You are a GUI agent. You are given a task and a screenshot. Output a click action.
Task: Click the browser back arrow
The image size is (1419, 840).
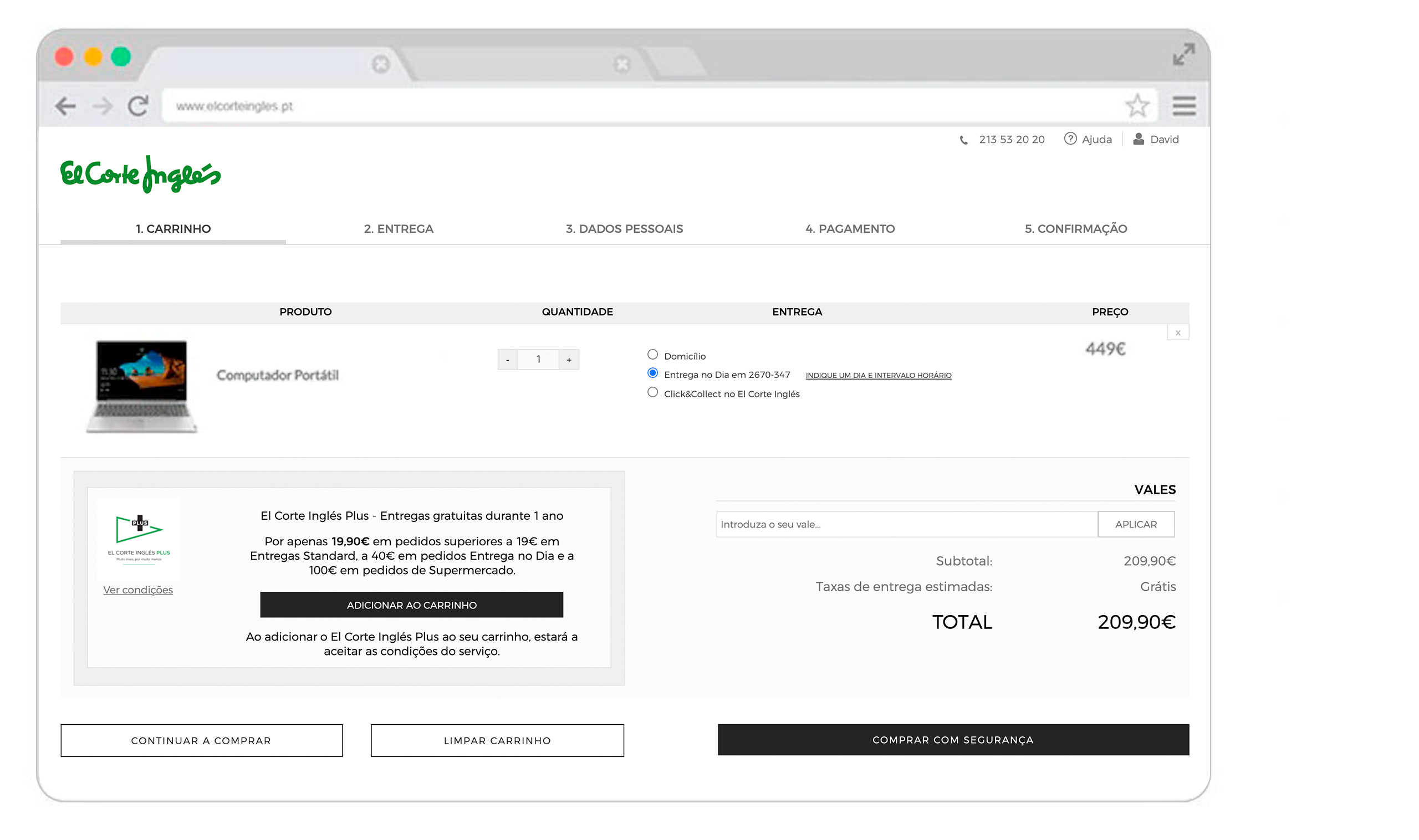(65, 106)
